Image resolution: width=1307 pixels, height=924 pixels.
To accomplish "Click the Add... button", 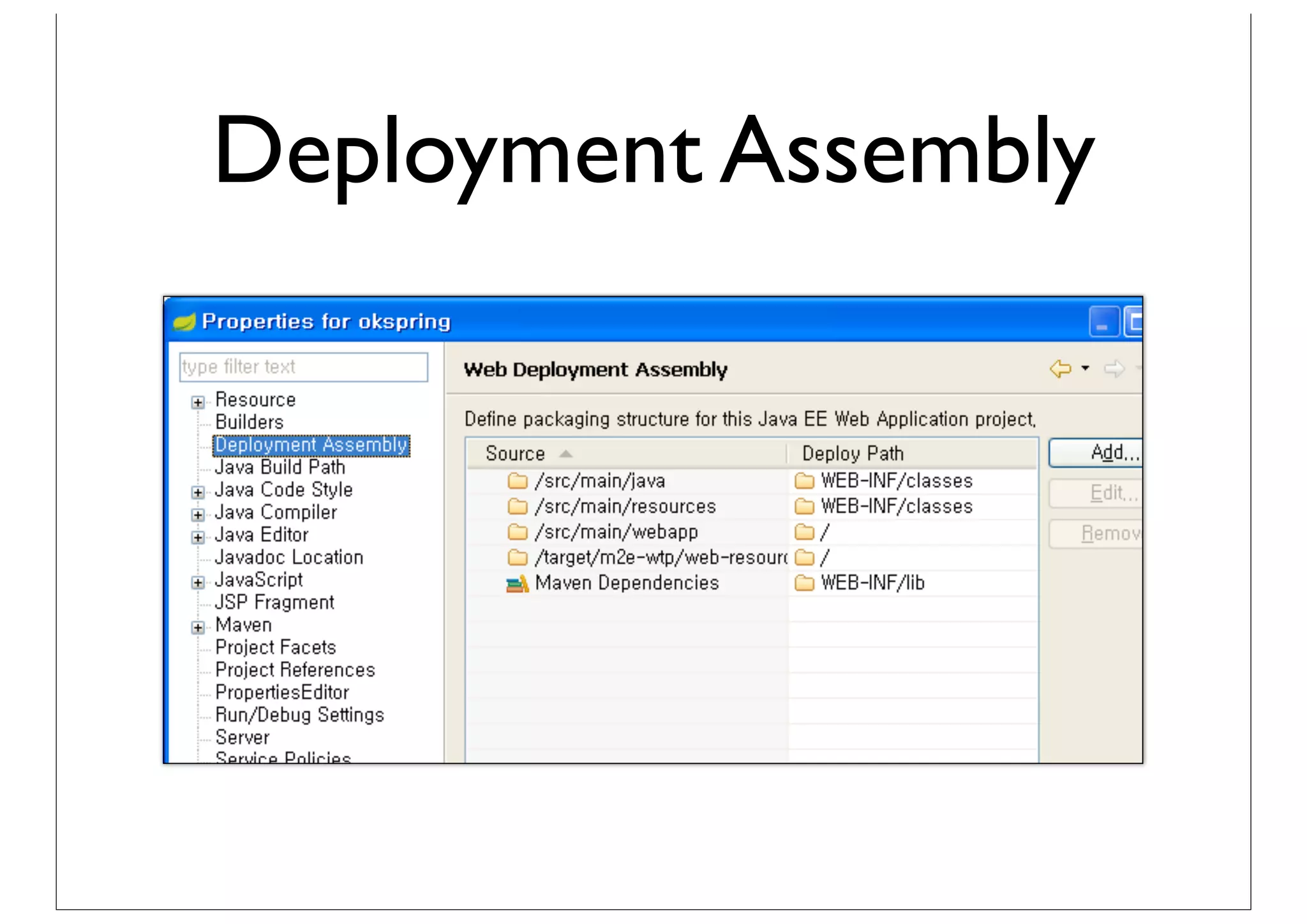I will [x=1096, y=452].
